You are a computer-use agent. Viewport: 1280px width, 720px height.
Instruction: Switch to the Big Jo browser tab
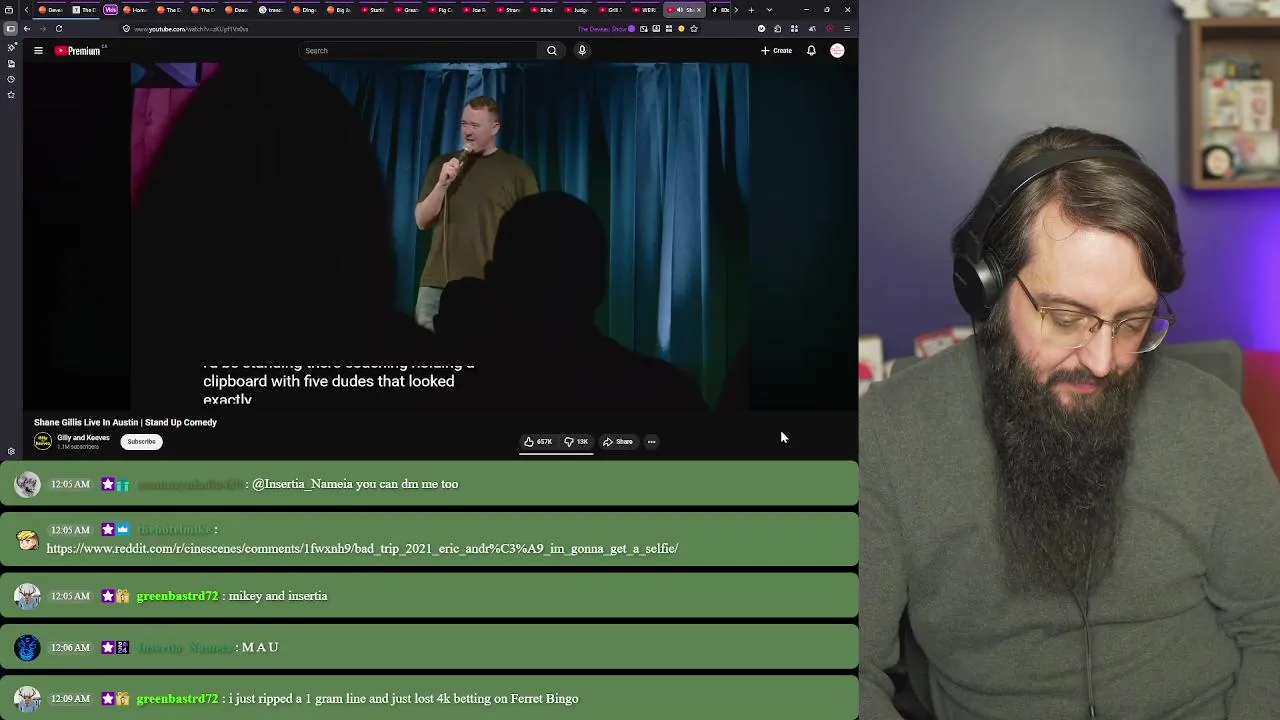pos(338,10)
